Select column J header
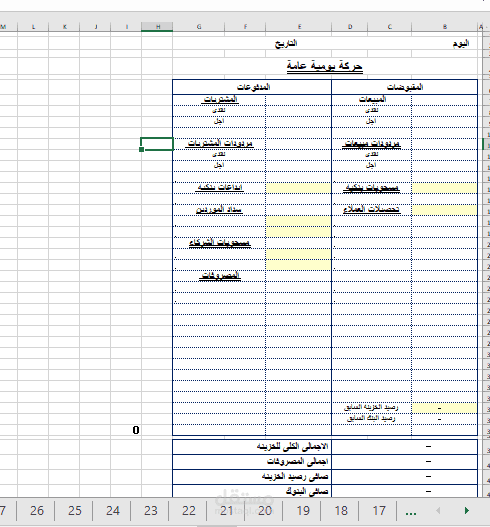Screen dimensions: 490x527 95,27
